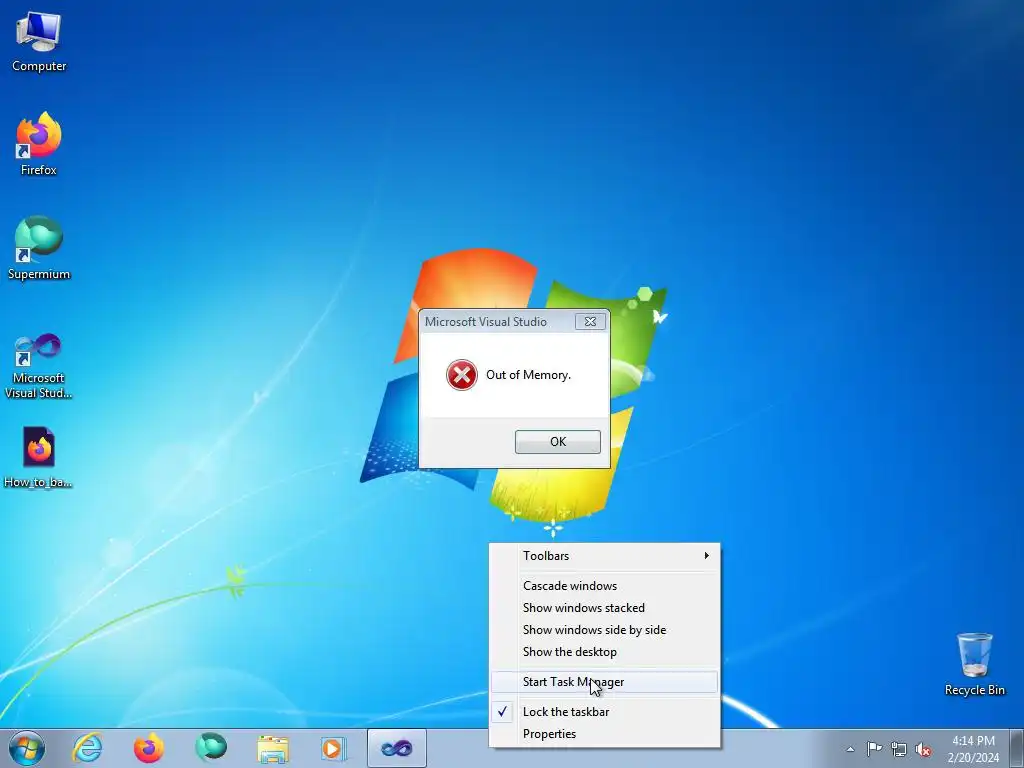Open the clock showing 4:14 PM
1024x768 pixels.
973,749
